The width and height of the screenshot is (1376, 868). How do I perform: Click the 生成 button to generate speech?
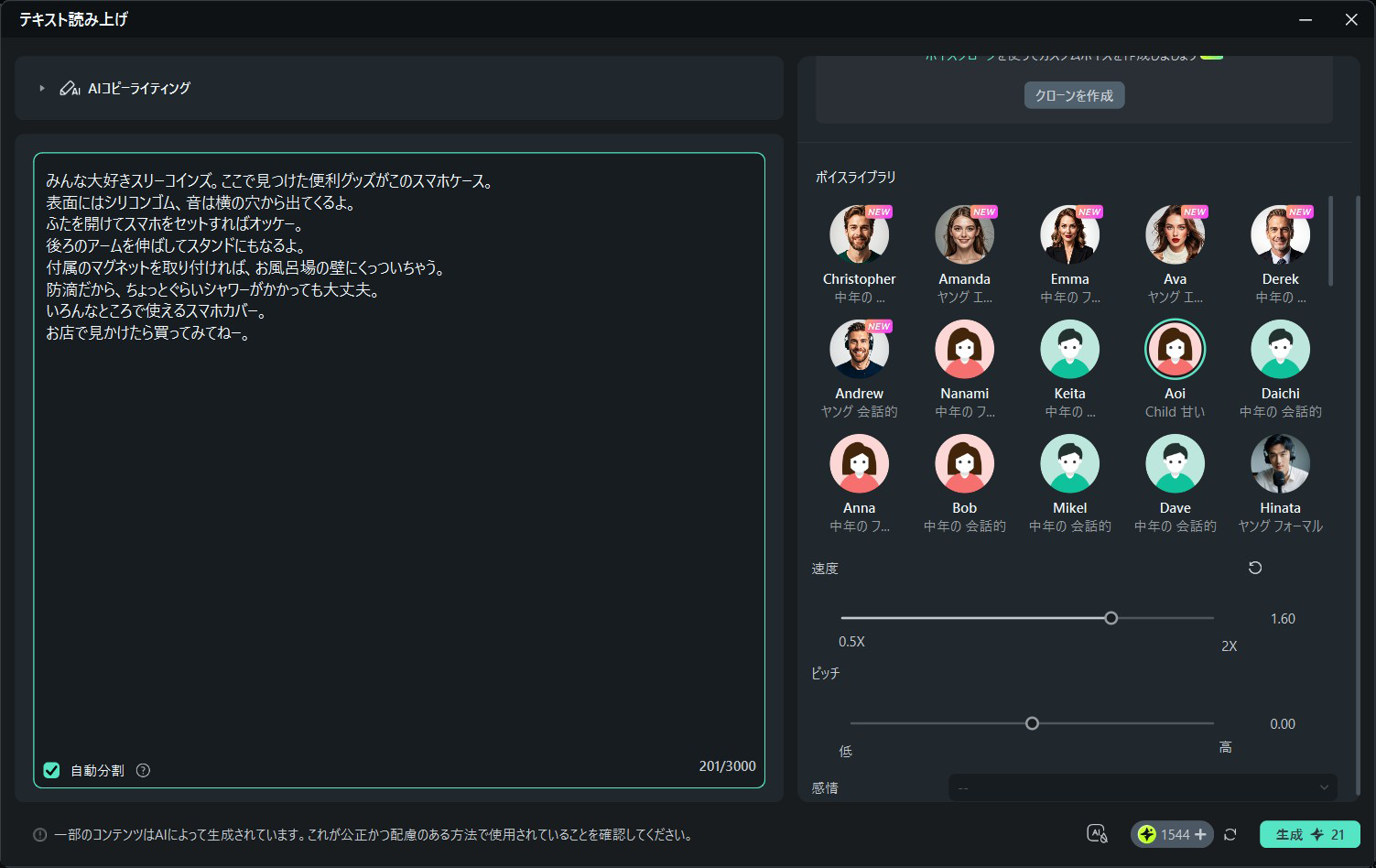1307,834
